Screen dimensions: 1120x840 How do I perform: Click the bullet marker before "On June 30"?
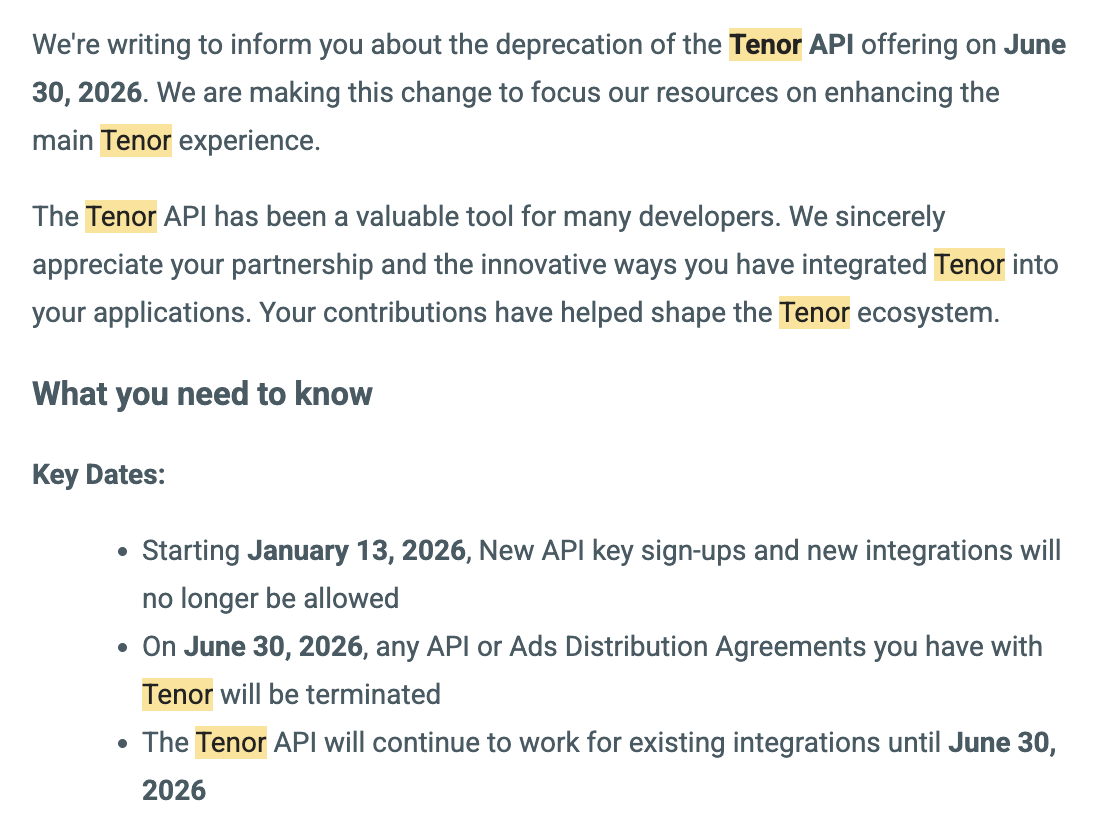(x=122, y=648)
